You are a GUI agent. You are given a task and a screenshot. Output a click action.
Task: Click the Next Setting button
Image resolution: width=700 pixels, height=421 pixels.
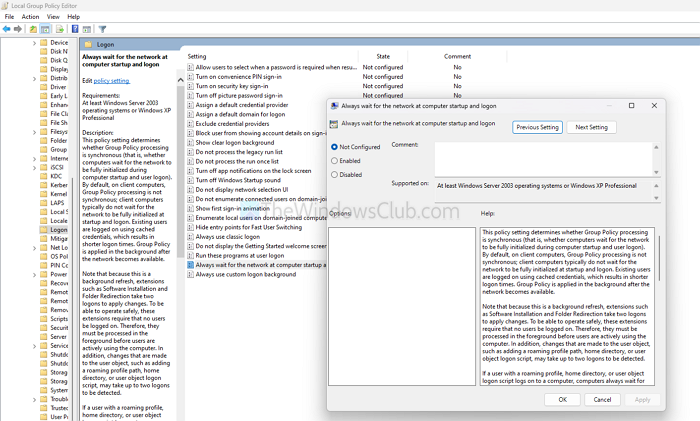pyautogui.click(x=592, y=127)
